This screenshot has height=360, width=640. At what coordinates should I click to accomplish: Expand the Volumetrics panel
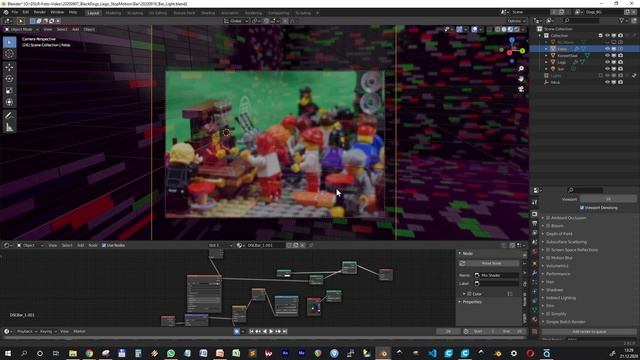coord(557,266)
